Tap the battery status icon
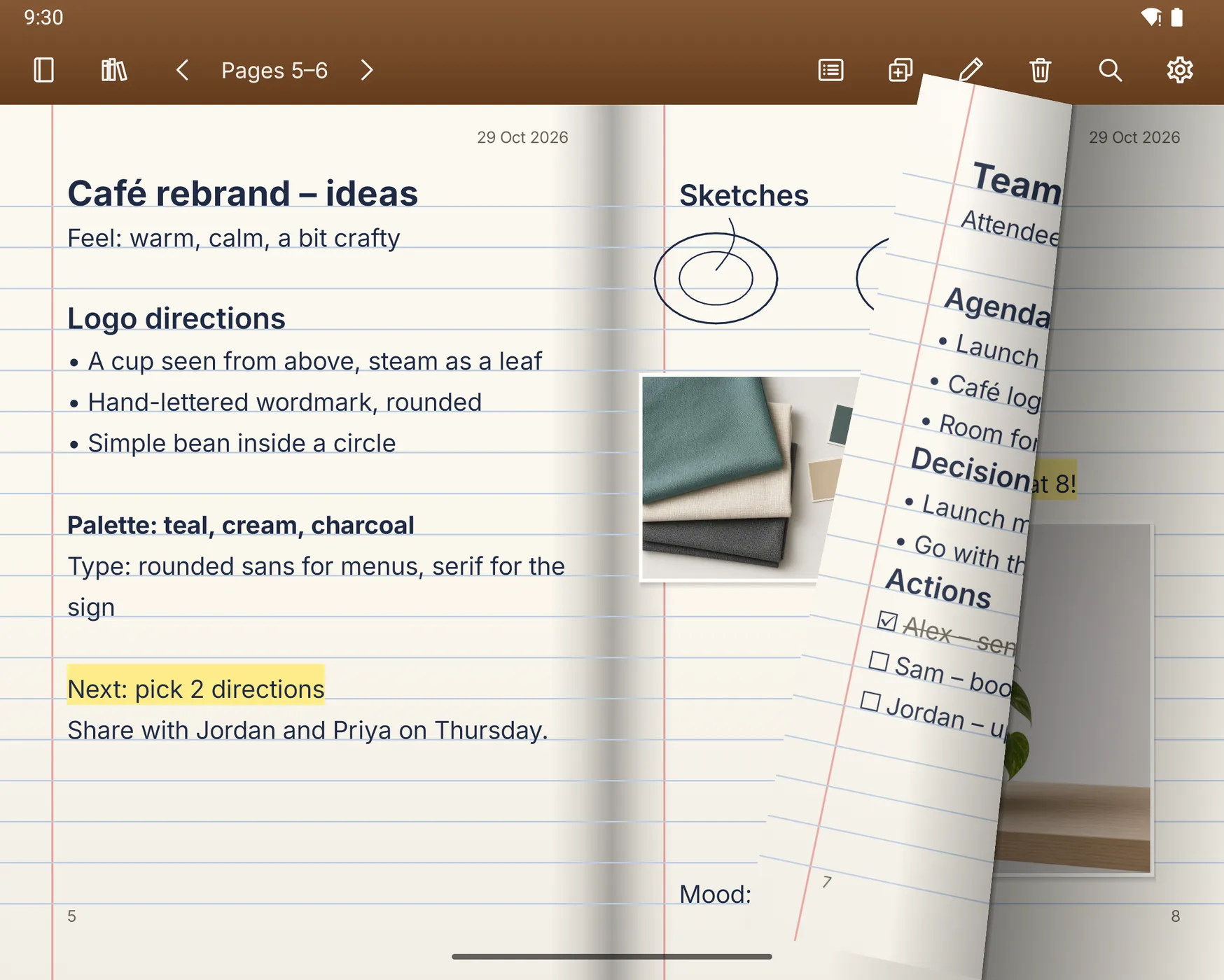Image resolution: width=1224 pixels, height=980 pixels. 1177,17
